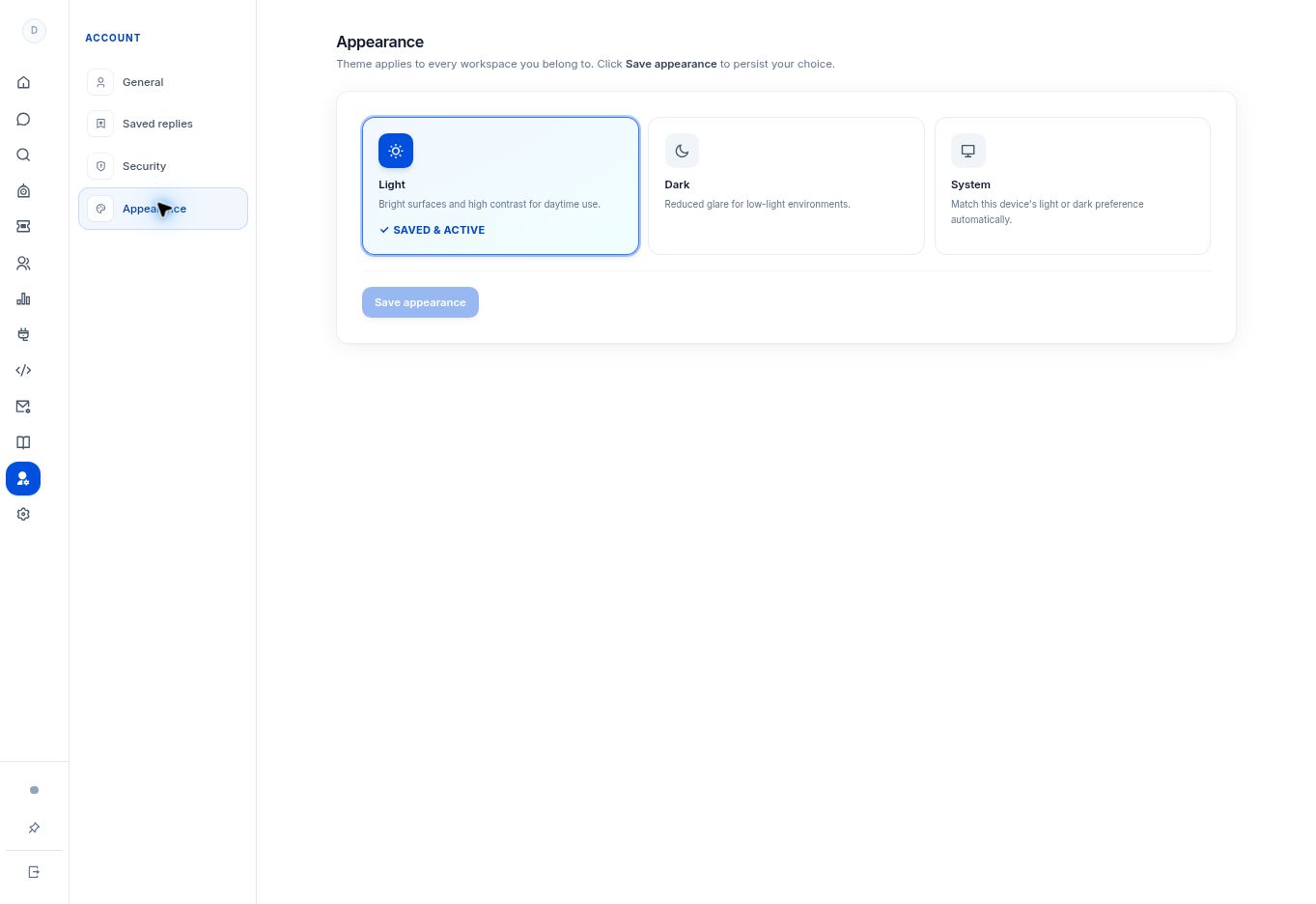Viewport: 1316px width, 904px height.
Task: Click the shield icon beside Security
Action: 100,166
